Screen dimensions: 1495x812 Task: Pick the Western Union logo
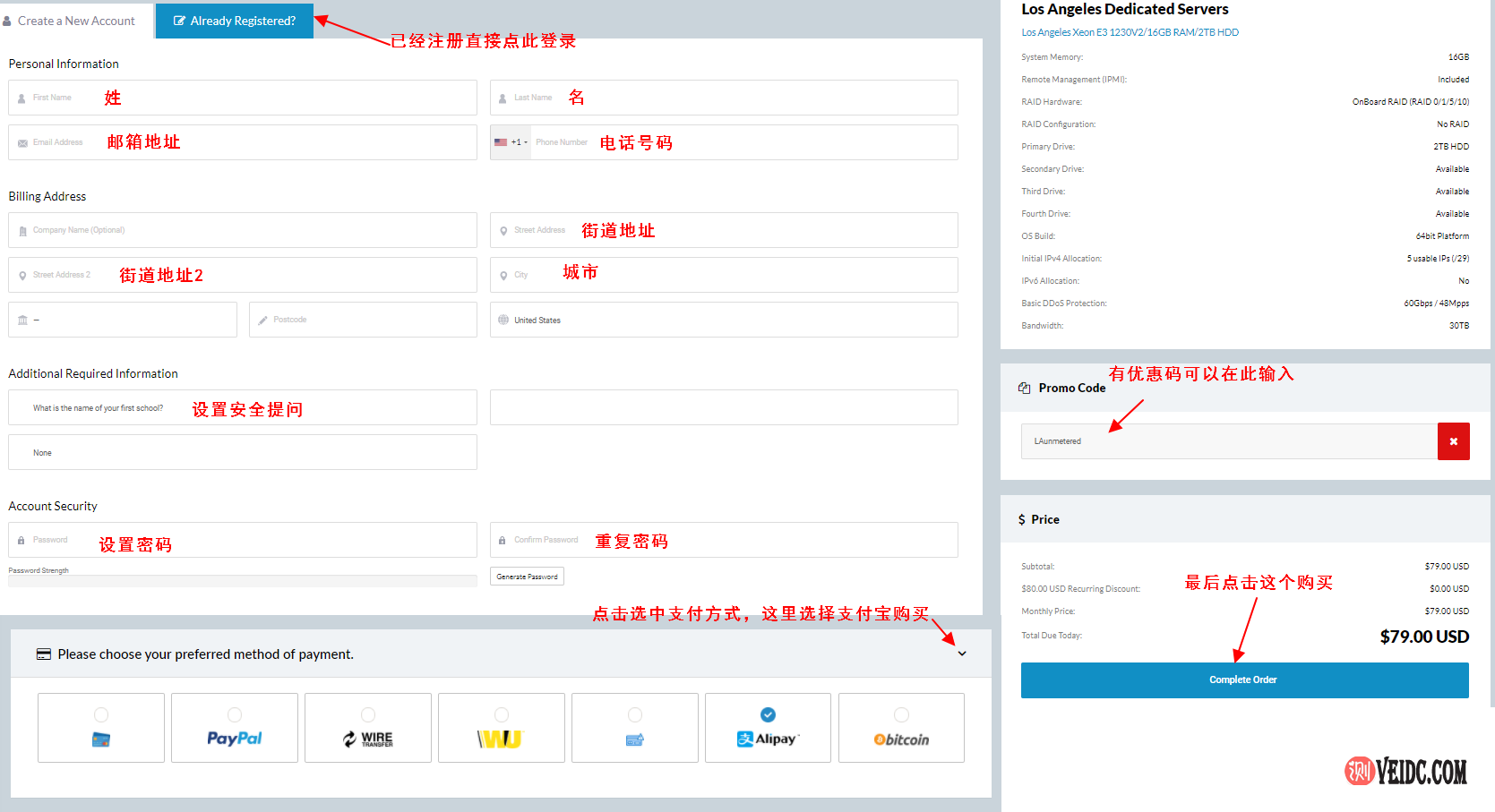pos(500,739)
